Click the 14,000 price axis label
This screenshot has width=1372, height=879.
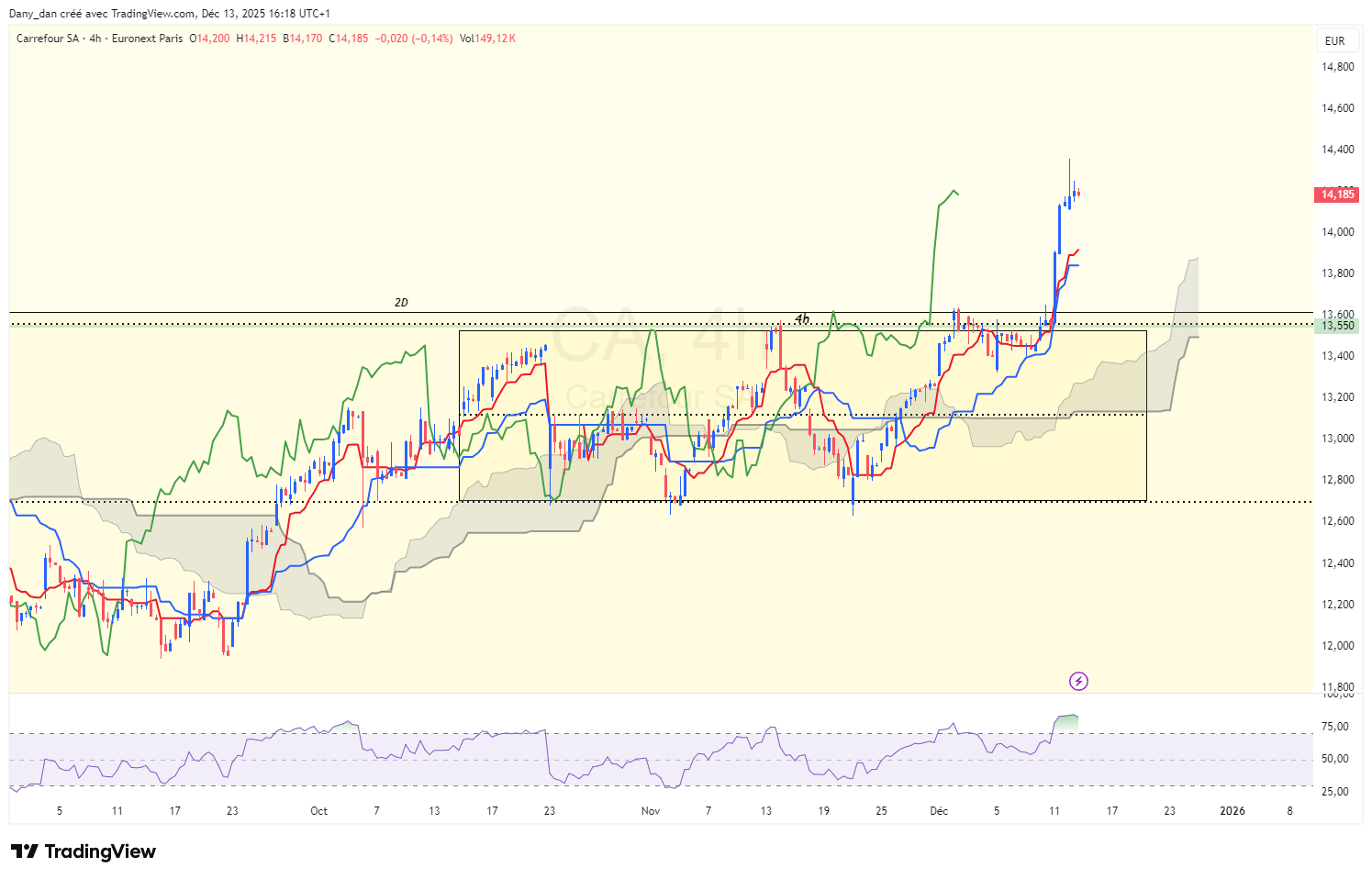coord(1337,232)
